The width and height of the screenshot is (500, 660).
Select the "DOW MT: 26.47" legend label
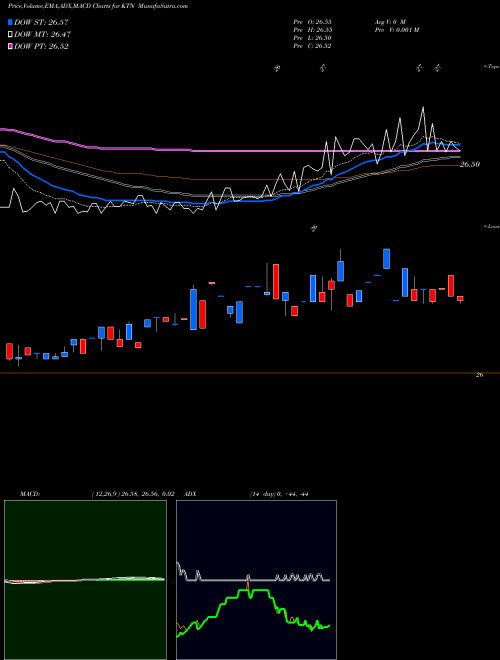coord(42,35)
